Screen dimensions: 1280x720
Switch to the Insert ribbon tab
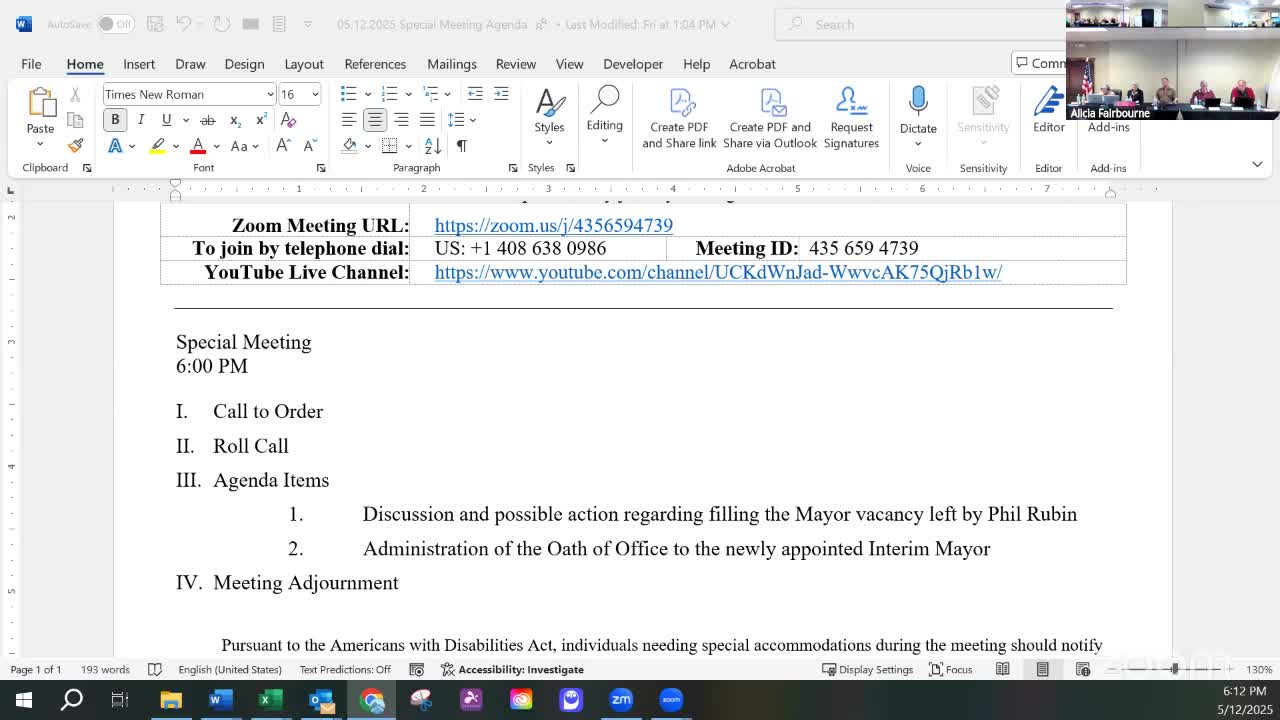[139, 64]
